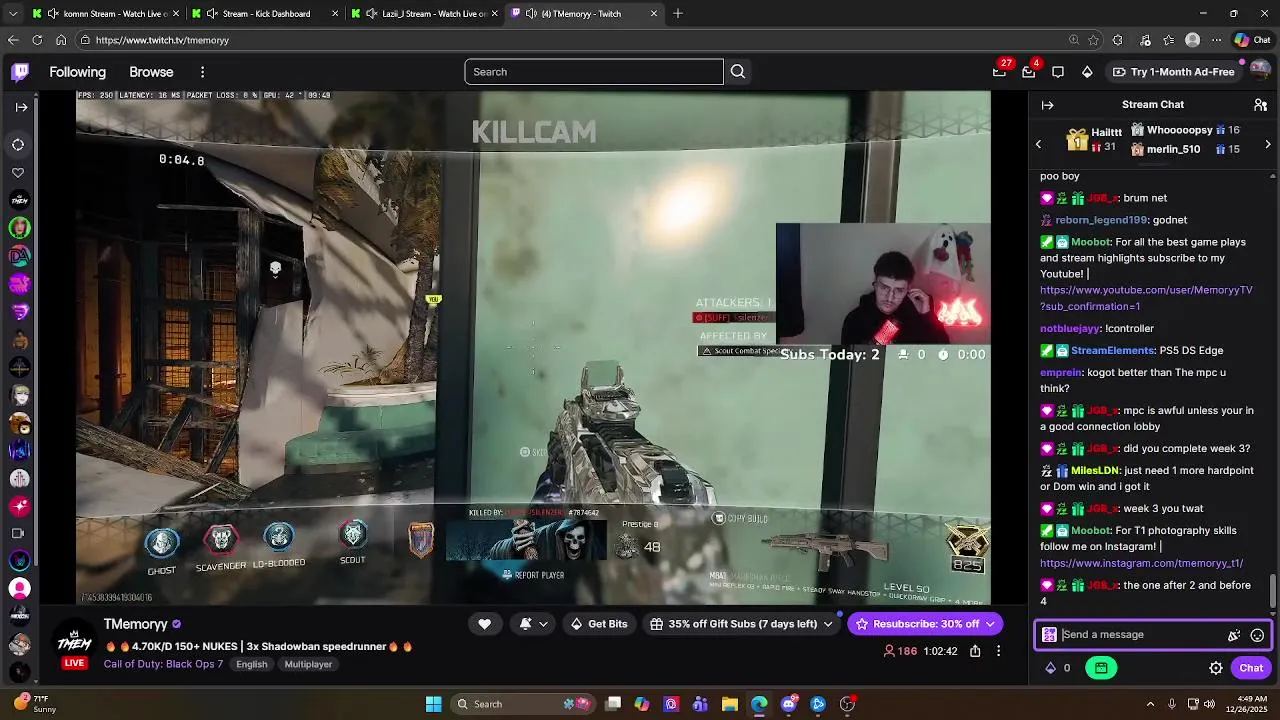
Task: Open Discord from the taskbar
Action: (x=789, y=704)
